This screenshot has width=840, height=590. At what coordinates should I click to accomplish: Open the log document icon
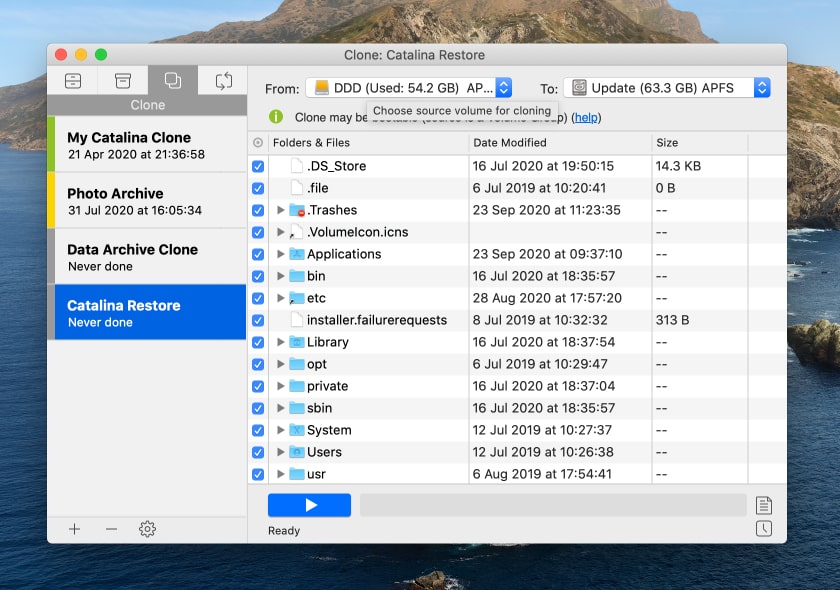(763, 505)
